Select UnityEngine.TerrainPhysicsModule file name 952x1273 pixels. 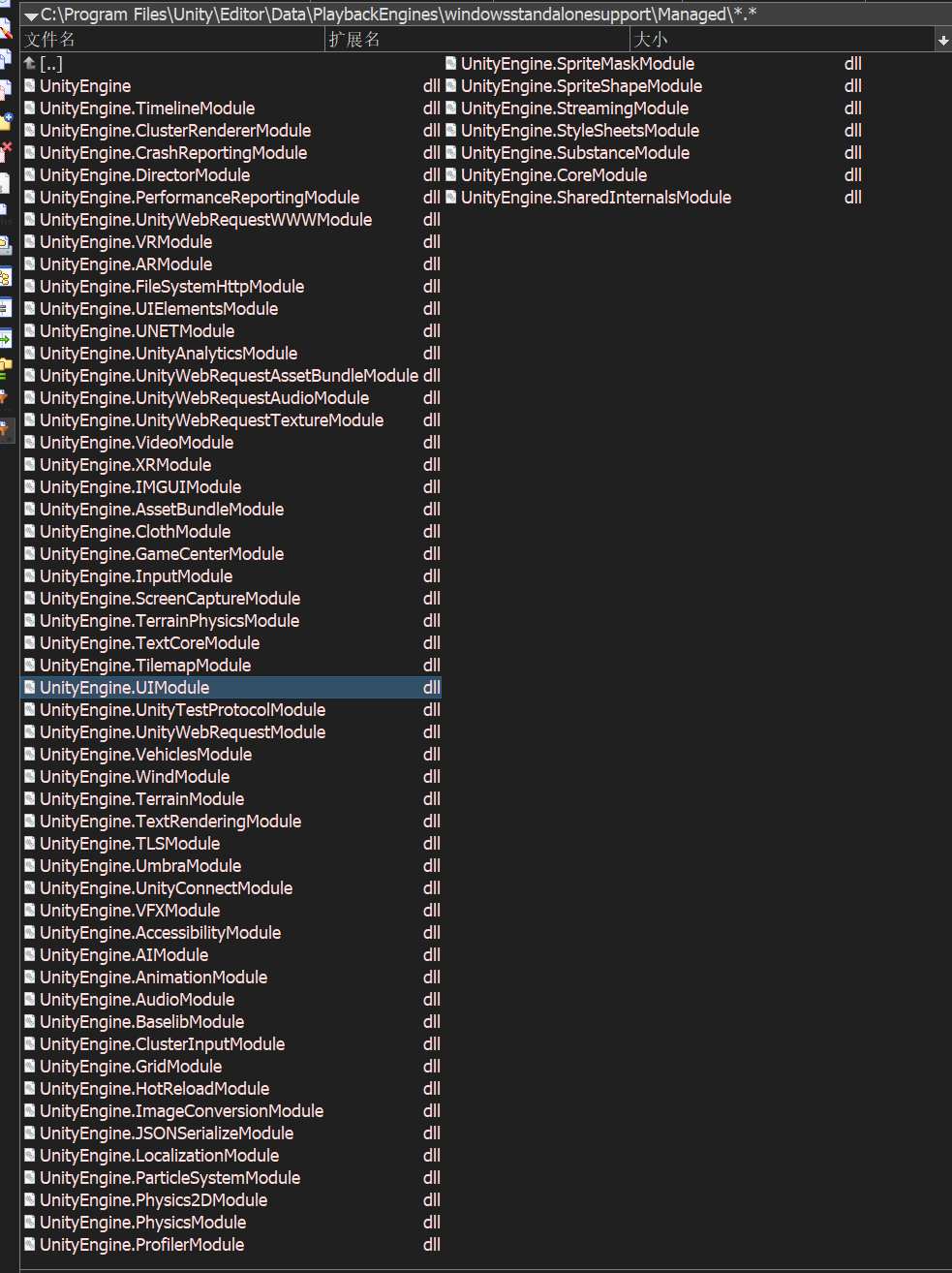[169, 621]
